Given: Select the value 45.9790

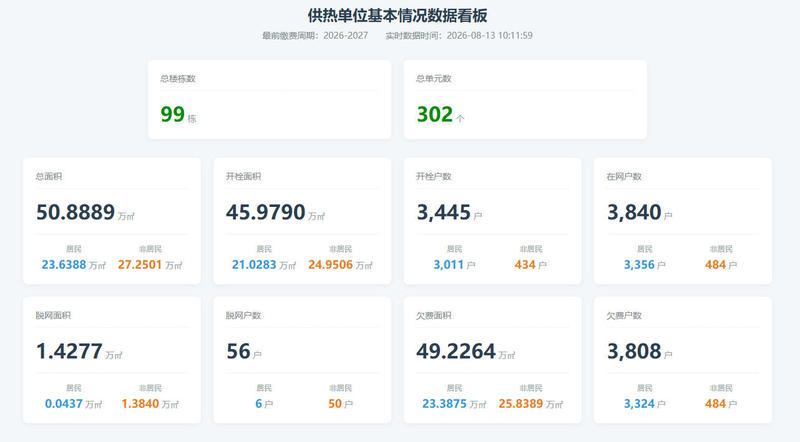Looking at the screenshot, I should coord(266,212).
